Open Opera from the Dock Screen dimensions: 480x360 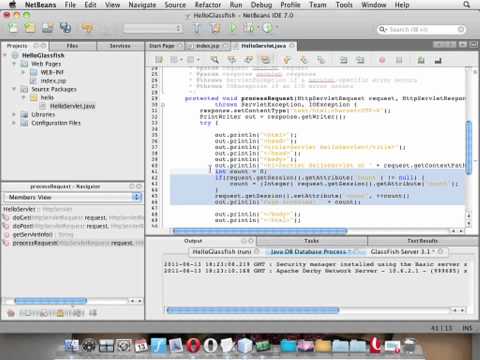point(193,345)
